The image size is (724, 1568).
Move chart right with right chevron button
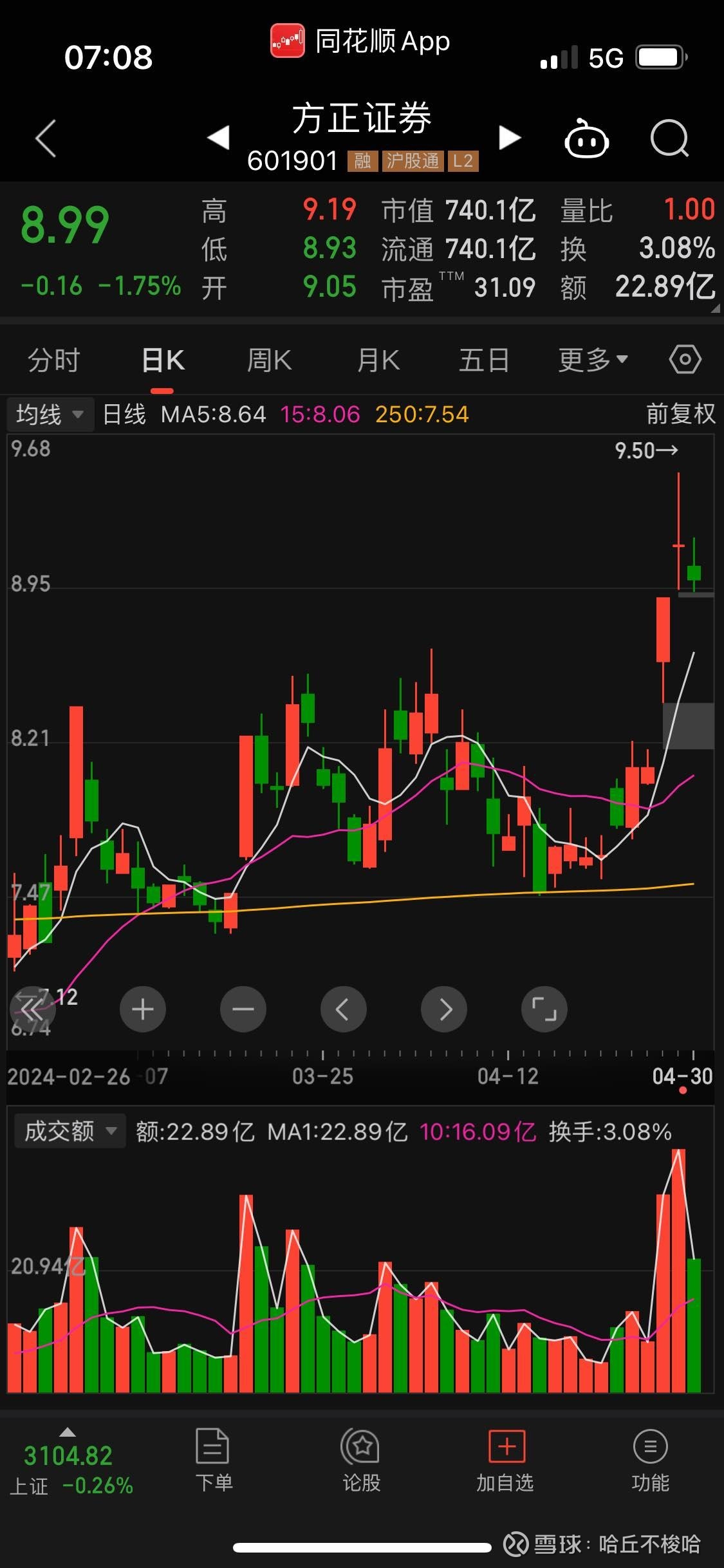pyautogui.click(x=444, y=1009)
